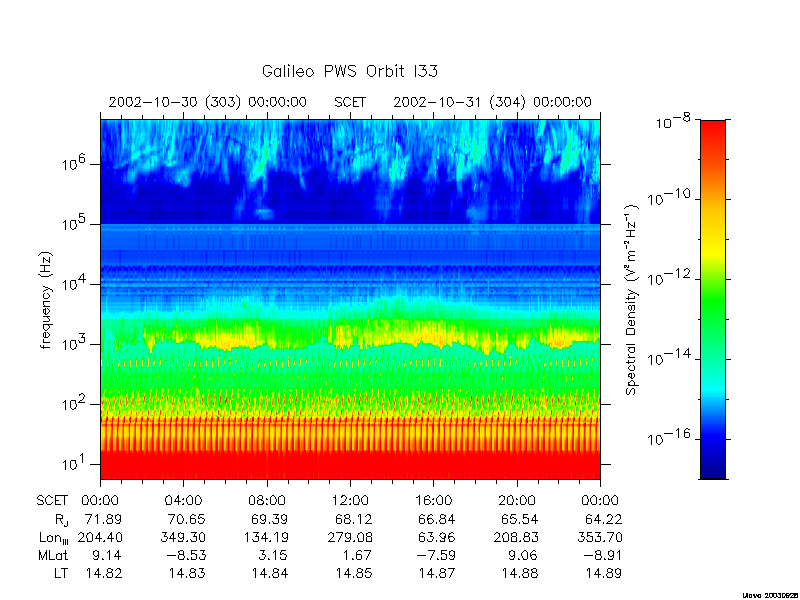Click the MLat value 3.15

point(273,555)
